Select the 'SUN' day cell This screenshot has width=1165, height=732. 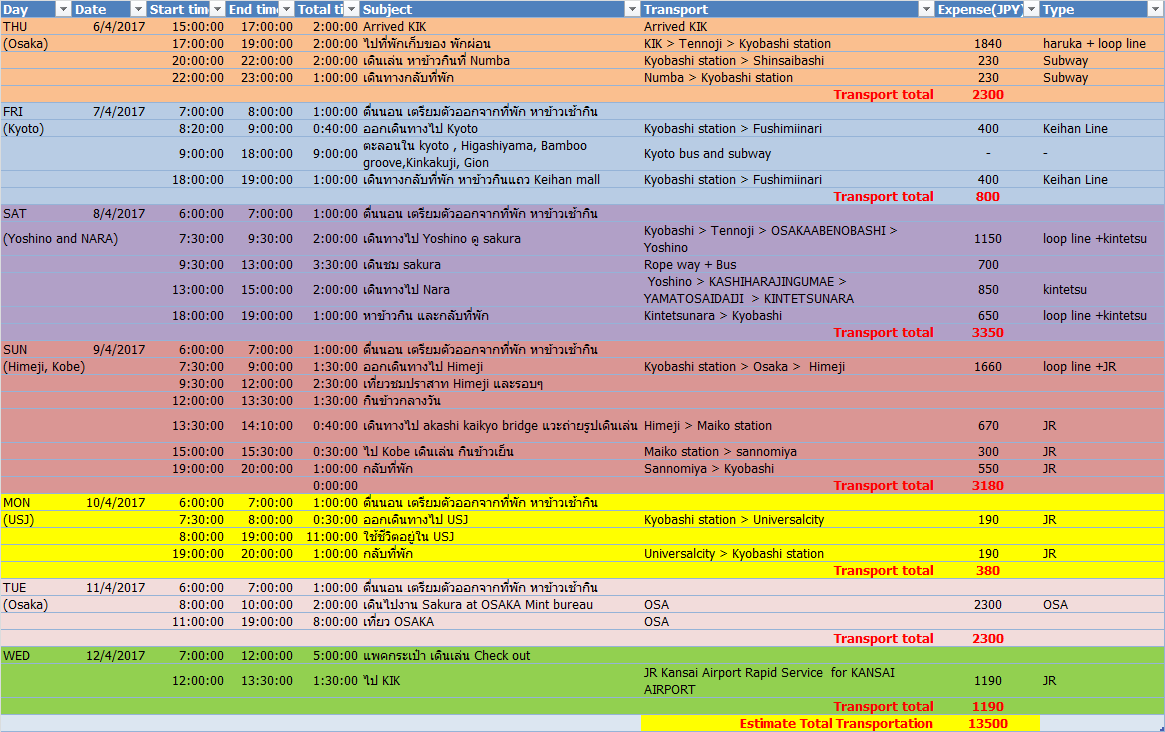pyautogui.click(x=15, y=350)
